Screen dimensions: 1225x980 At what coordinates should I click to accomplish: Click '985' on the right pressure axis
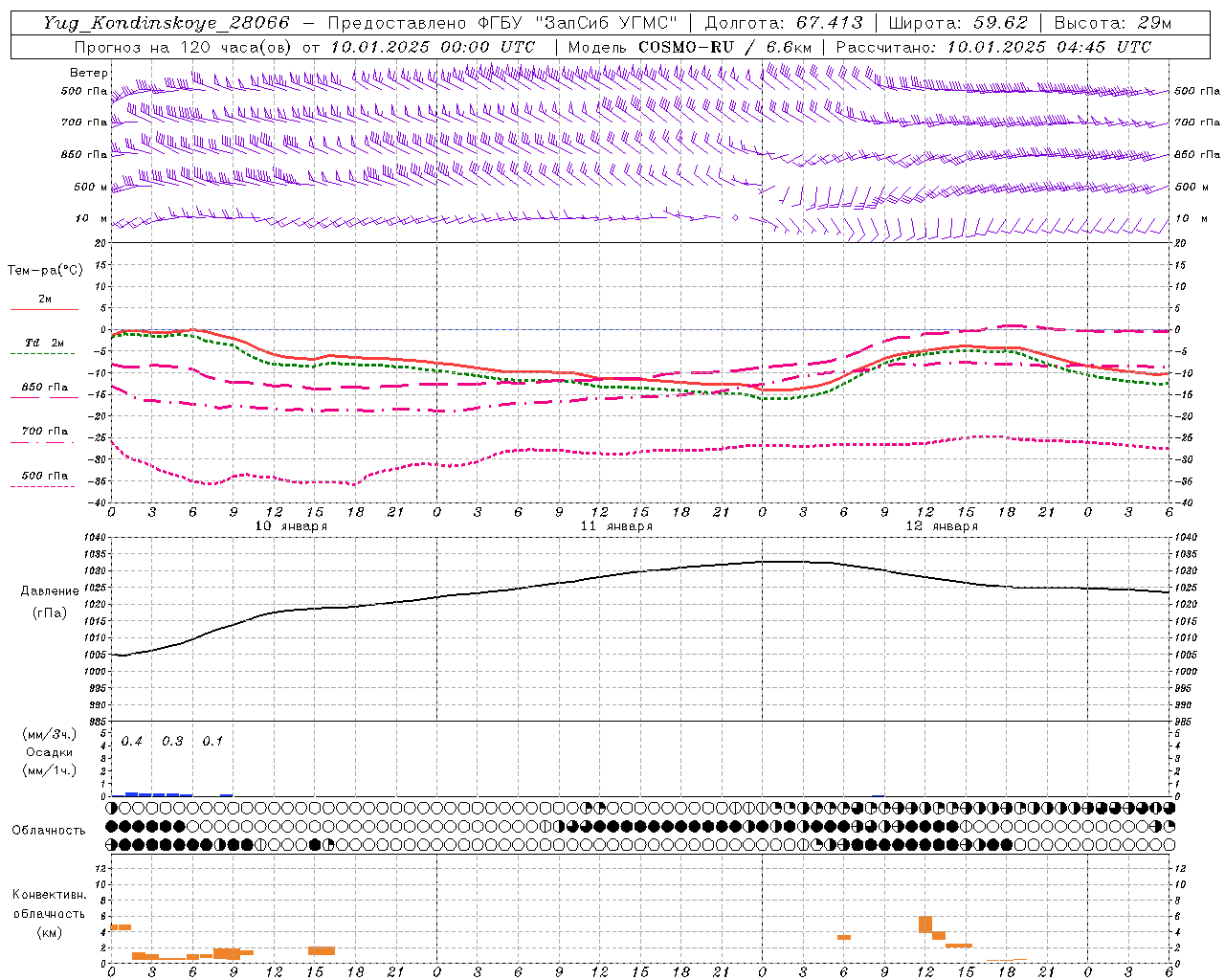point(1185,723)
